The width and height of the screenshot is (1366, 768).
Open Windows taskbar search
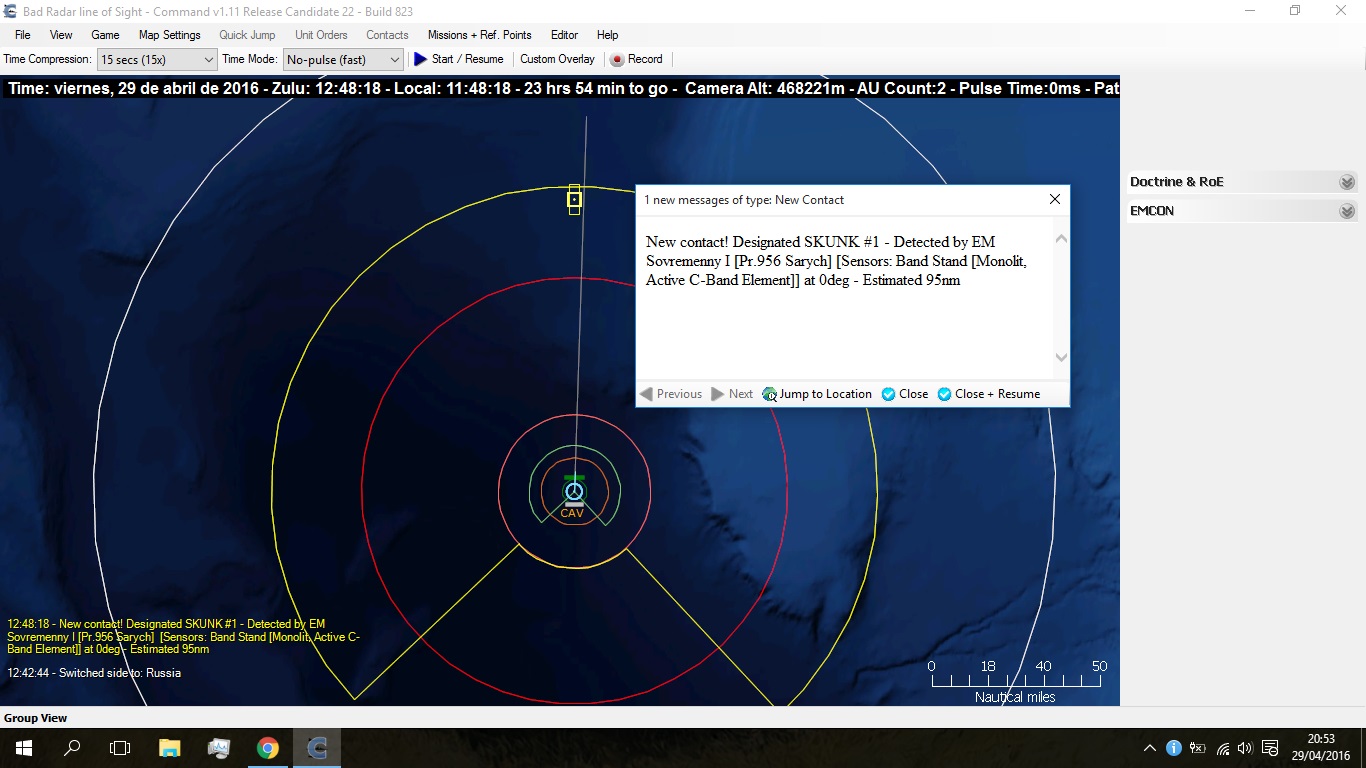(x=72, y=748)
